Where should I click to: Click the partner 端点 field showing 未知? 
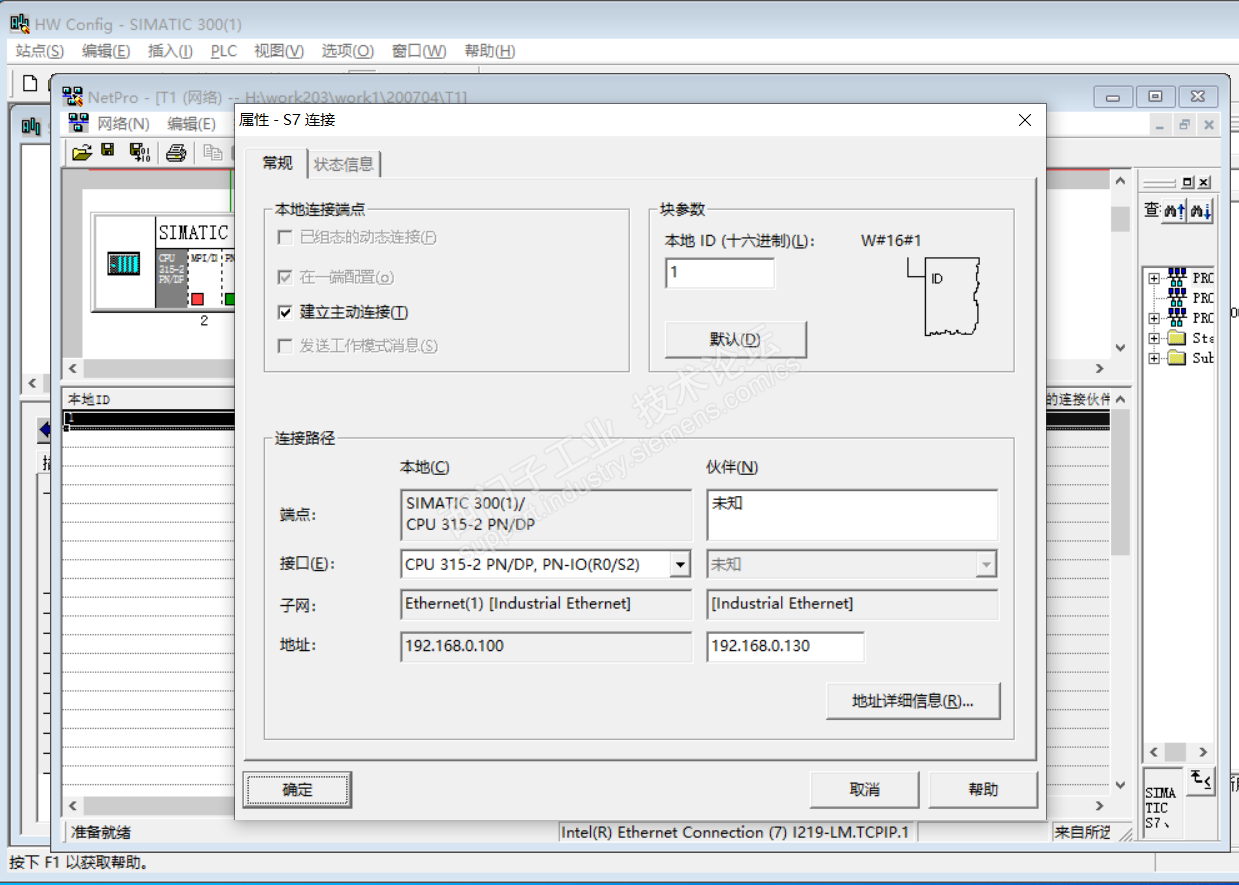click(852, 515)
